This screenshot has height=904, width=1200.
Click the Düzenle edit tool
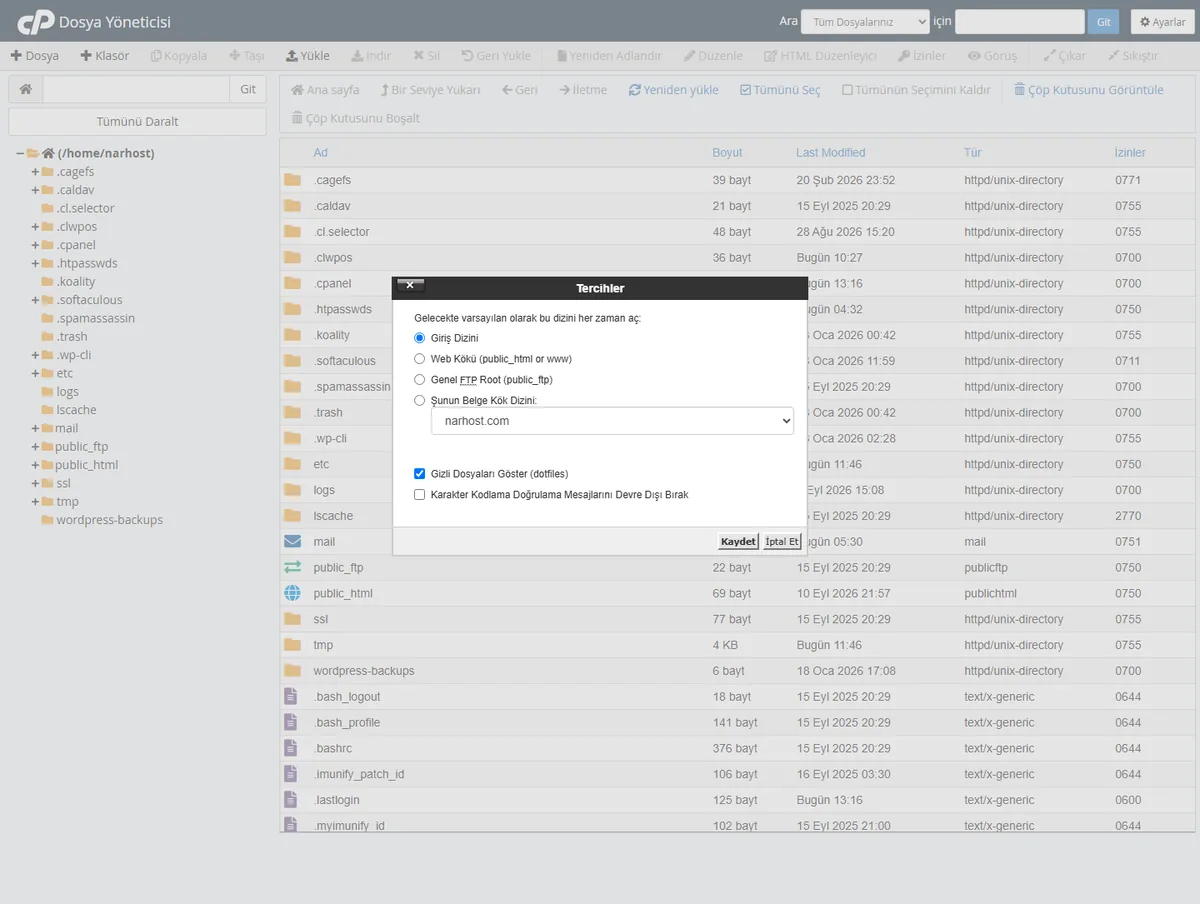click(713, 56)
